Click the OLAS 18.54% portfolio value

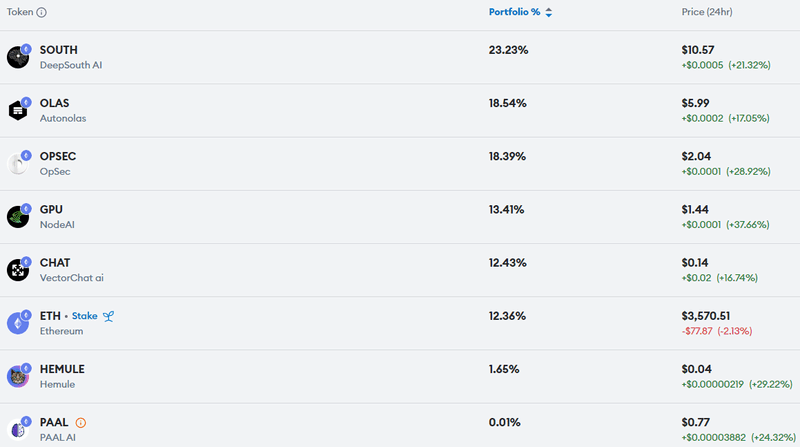[508, 103]
